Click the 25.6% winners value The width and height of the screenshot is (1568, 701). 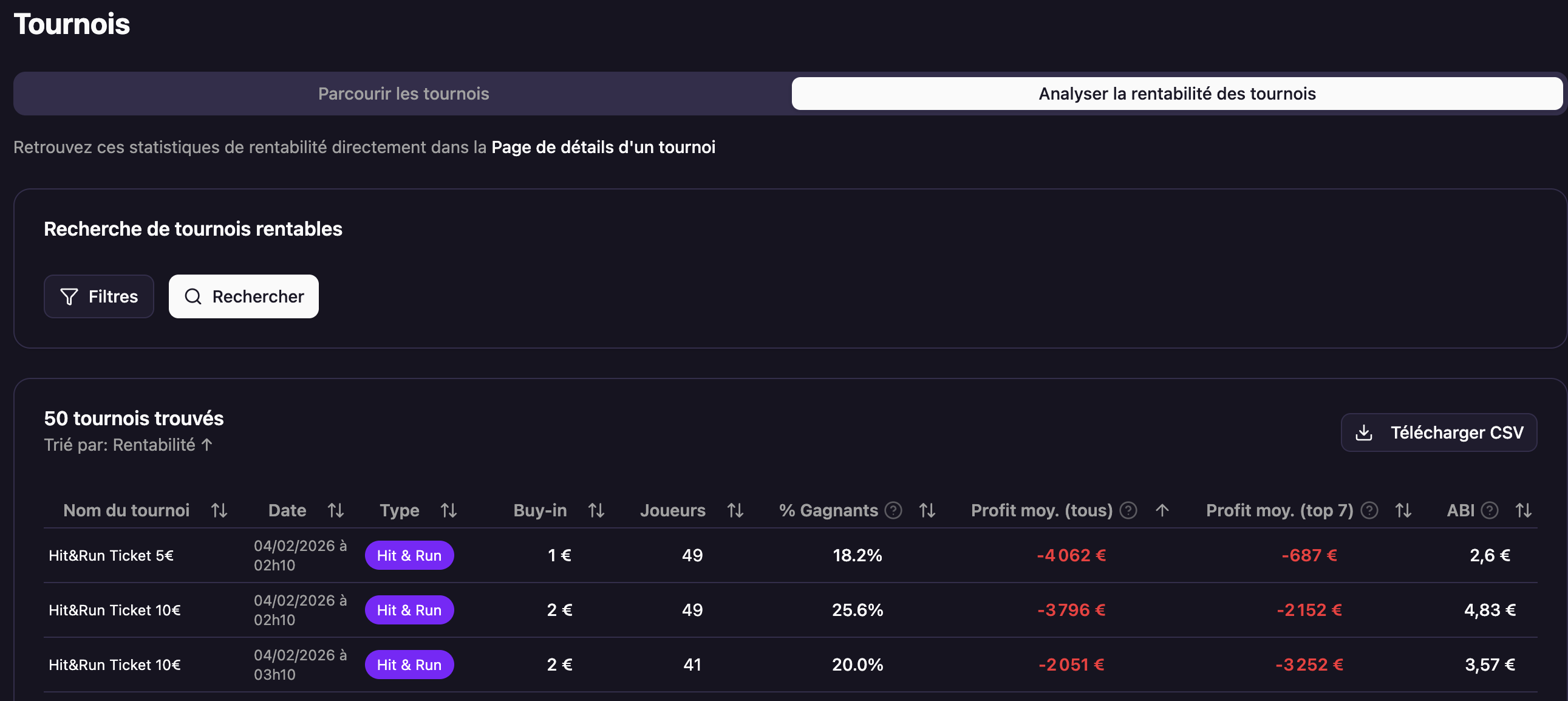pyautogui.click(x=857, y=610)
